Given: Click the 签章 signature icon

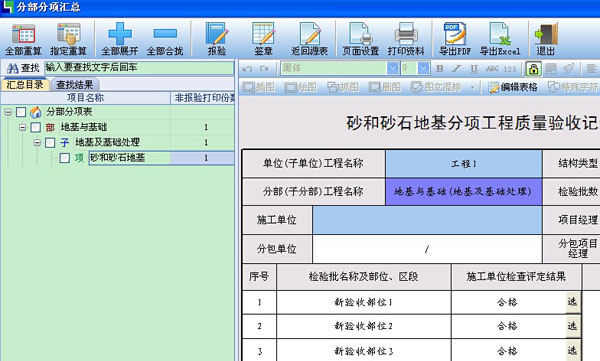Looking at the screenshot, I should tap(263, 39).
